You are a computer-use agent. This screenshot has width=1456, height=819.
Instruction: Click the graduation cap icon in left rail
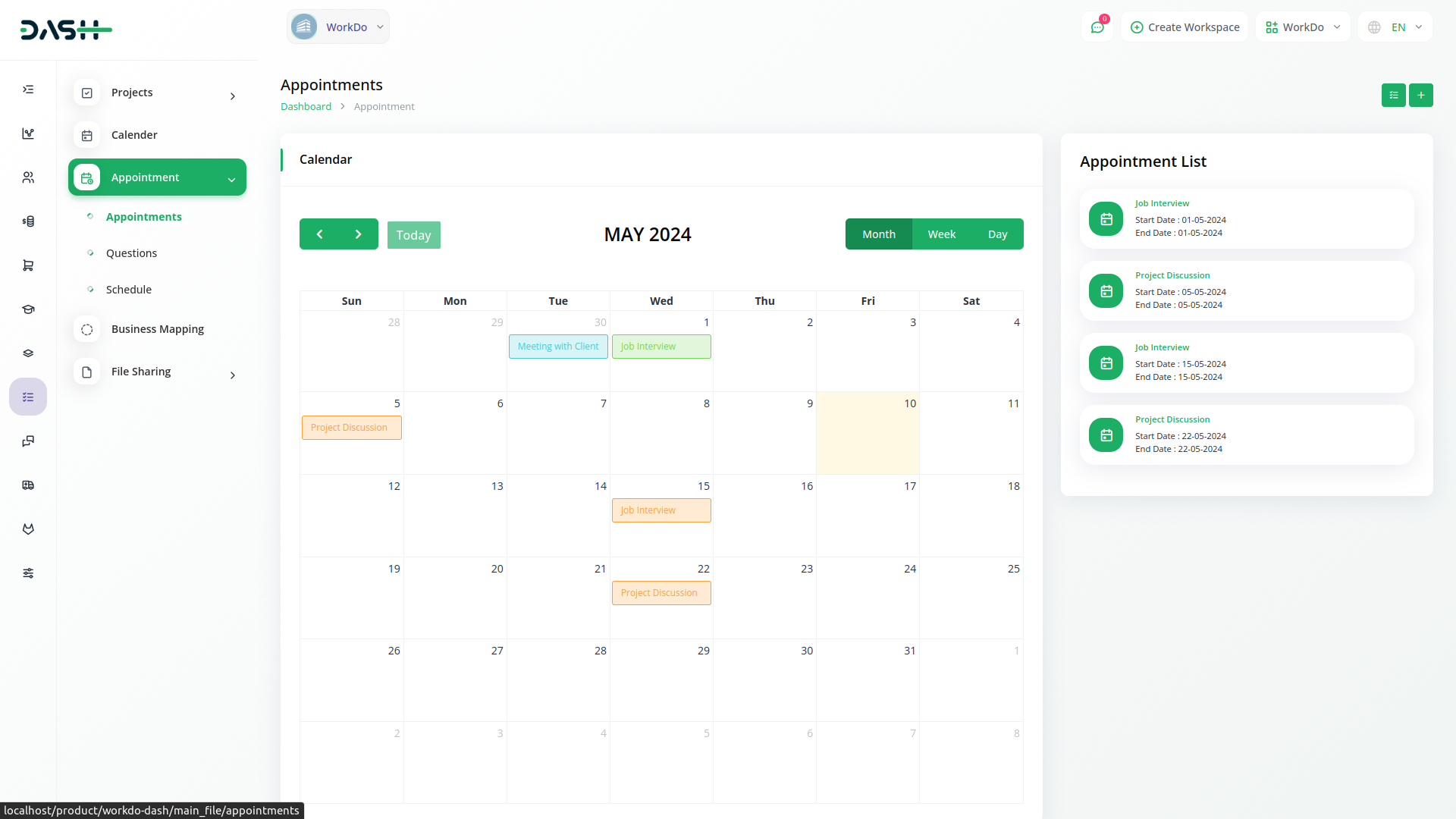point(28,309)
